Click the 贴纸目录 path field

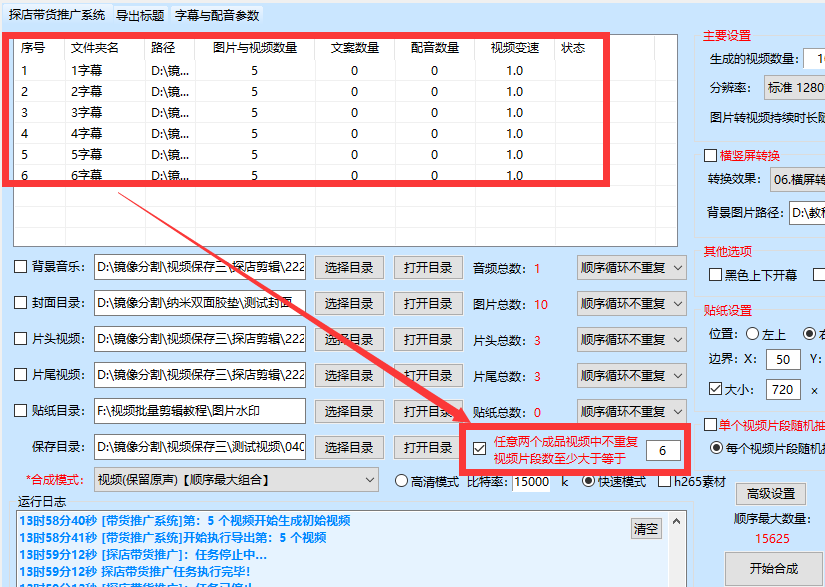[x=200, y=411]
